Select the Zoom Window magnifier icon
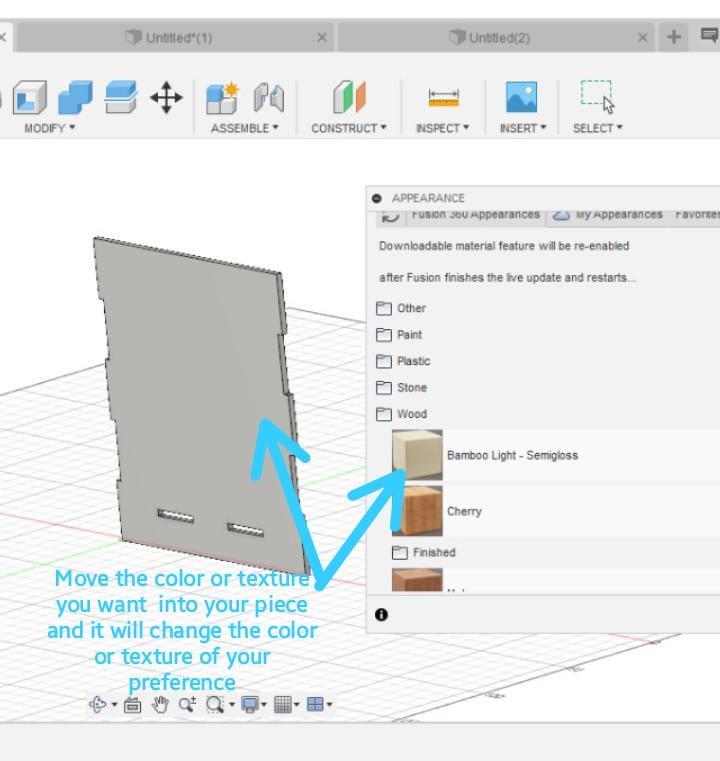The width and height of the screenshot is (720, 761). pyautogui.click(x=214, y=704)
